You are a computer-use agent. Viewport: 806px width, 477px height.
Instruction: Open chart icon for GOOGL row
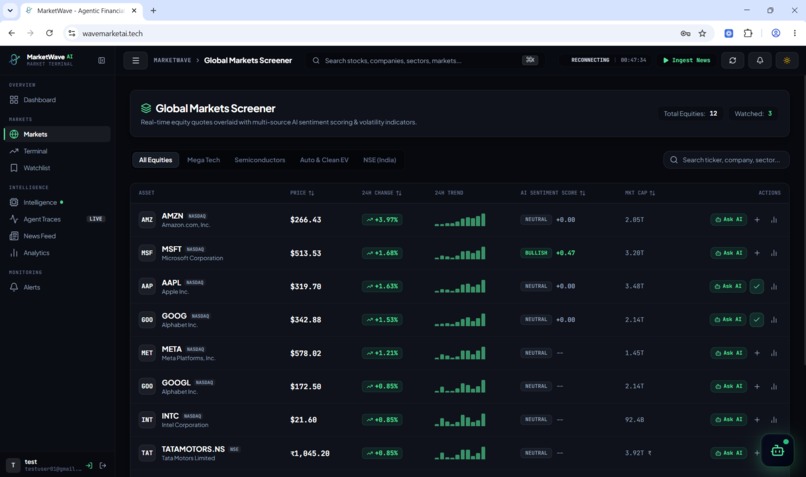tap(774, 386)
